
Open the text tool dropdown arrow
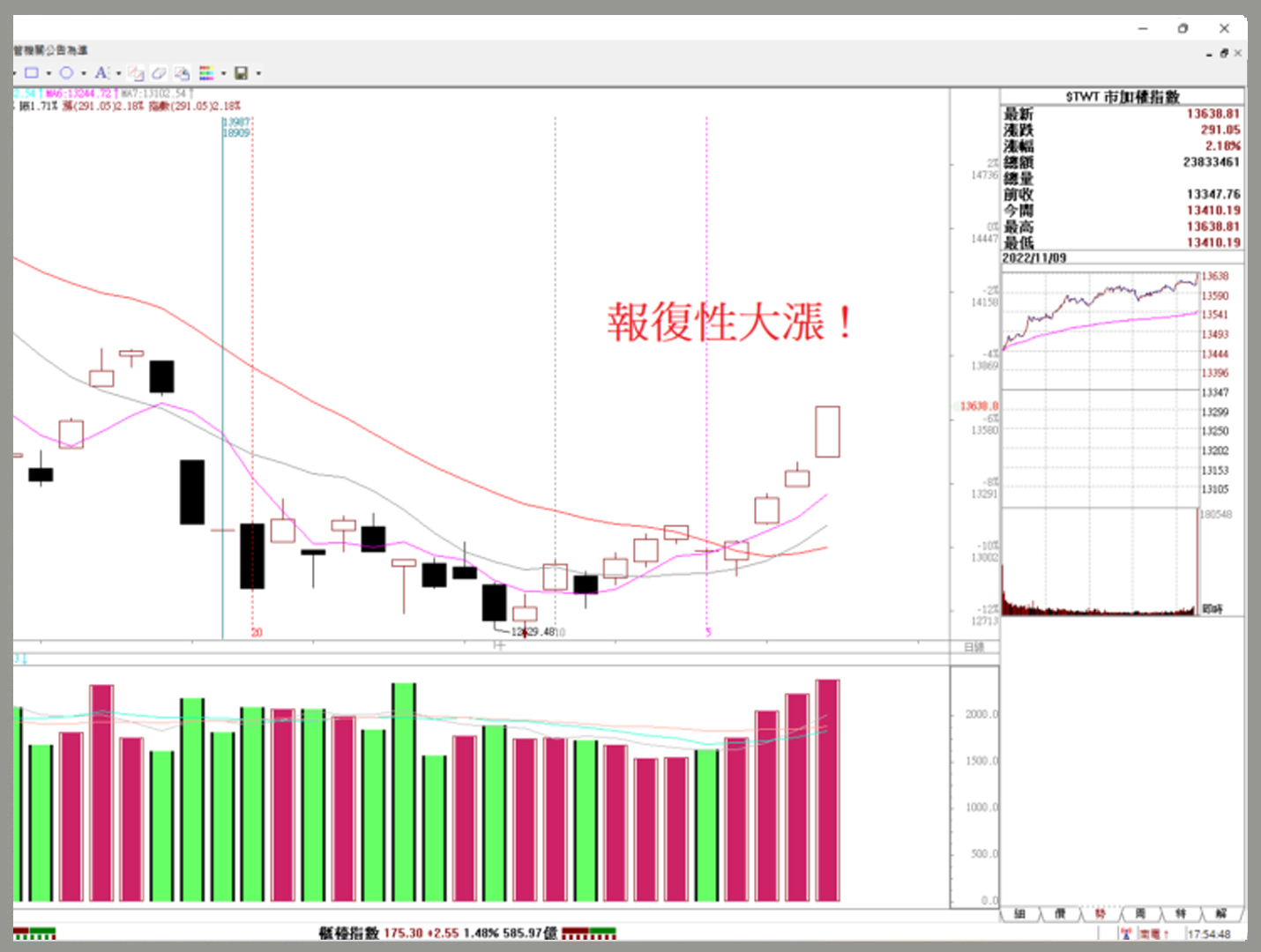point(119,73)
